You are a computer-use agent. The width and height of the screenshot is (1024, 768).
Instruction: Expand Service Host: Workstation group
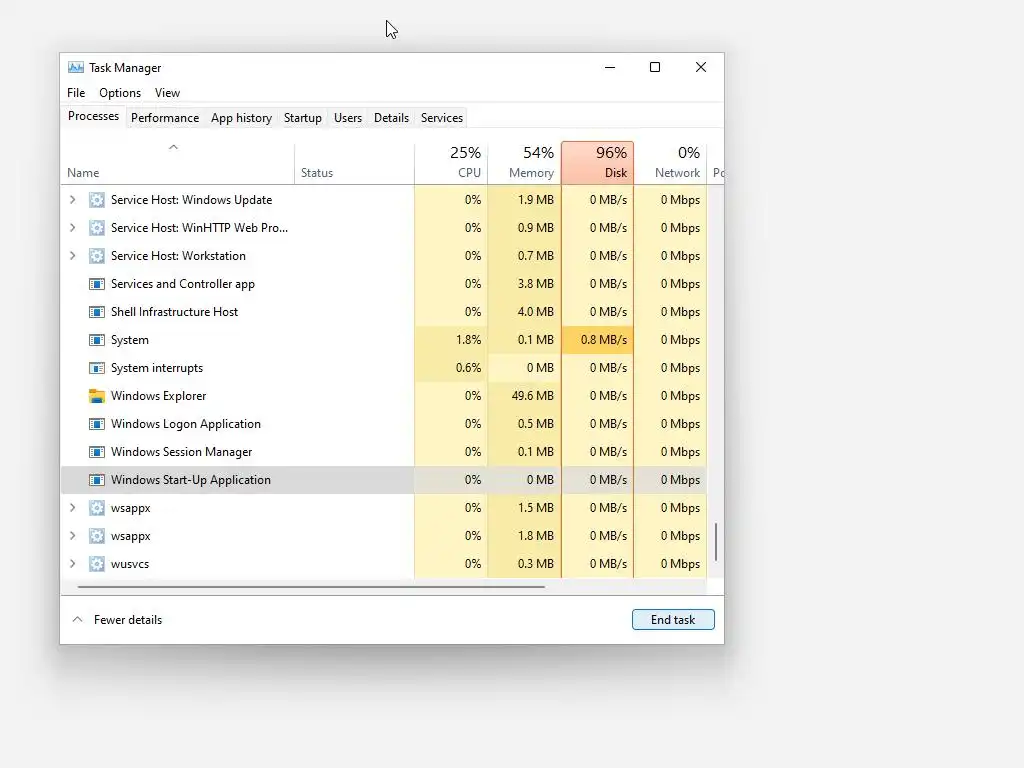click(72, 256)
